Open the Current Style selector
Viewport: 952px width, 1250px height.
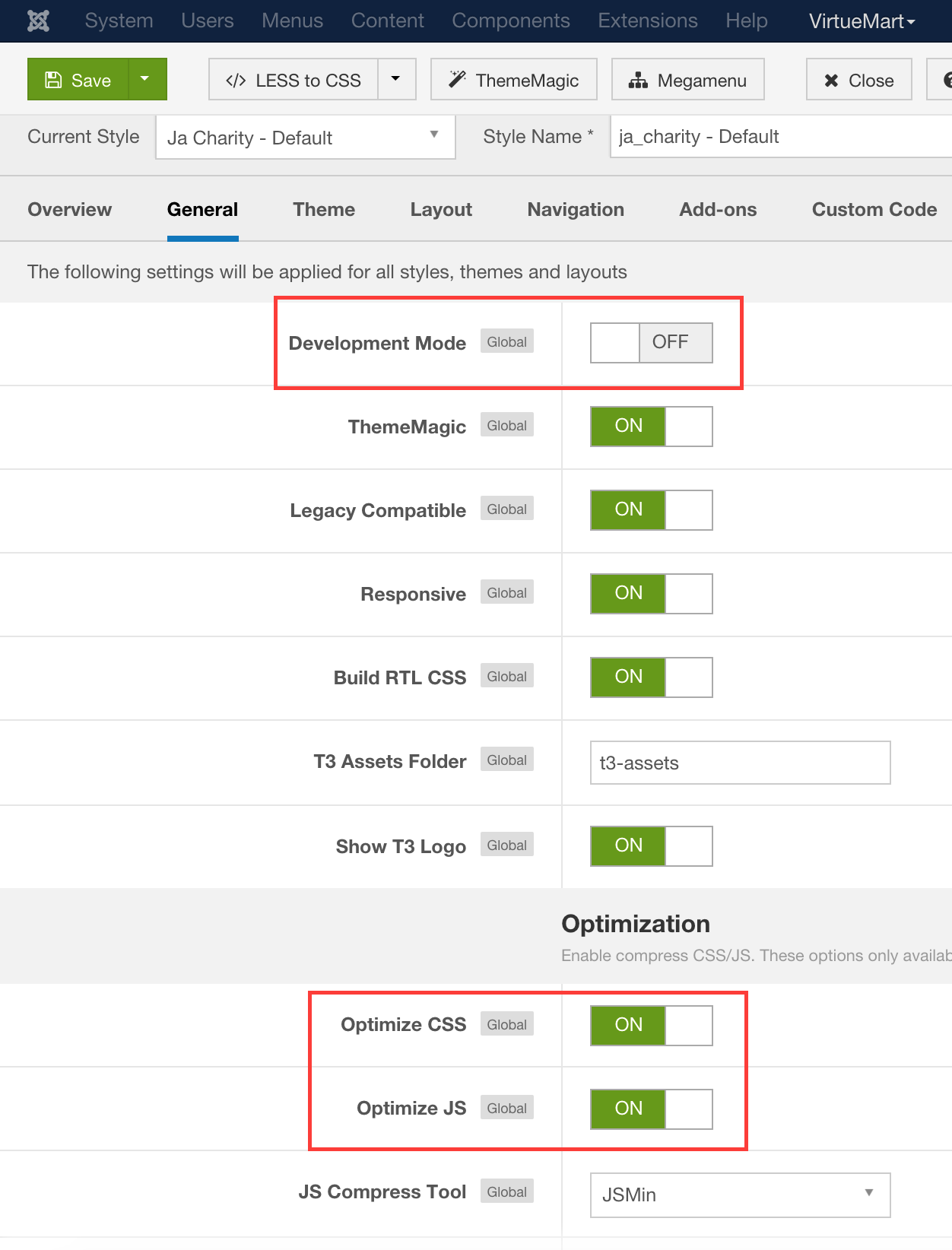pos(306,138)
